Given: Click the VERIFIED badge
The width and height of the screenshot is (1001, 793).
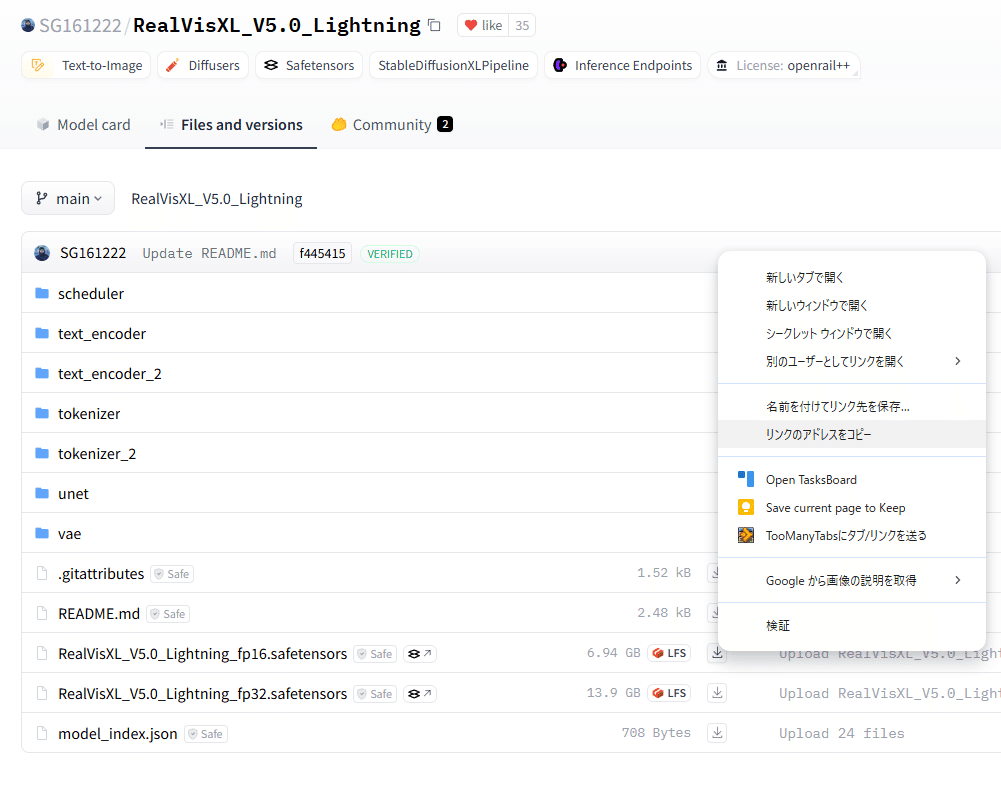Looking at the screenshot, I should coord(390,253).
